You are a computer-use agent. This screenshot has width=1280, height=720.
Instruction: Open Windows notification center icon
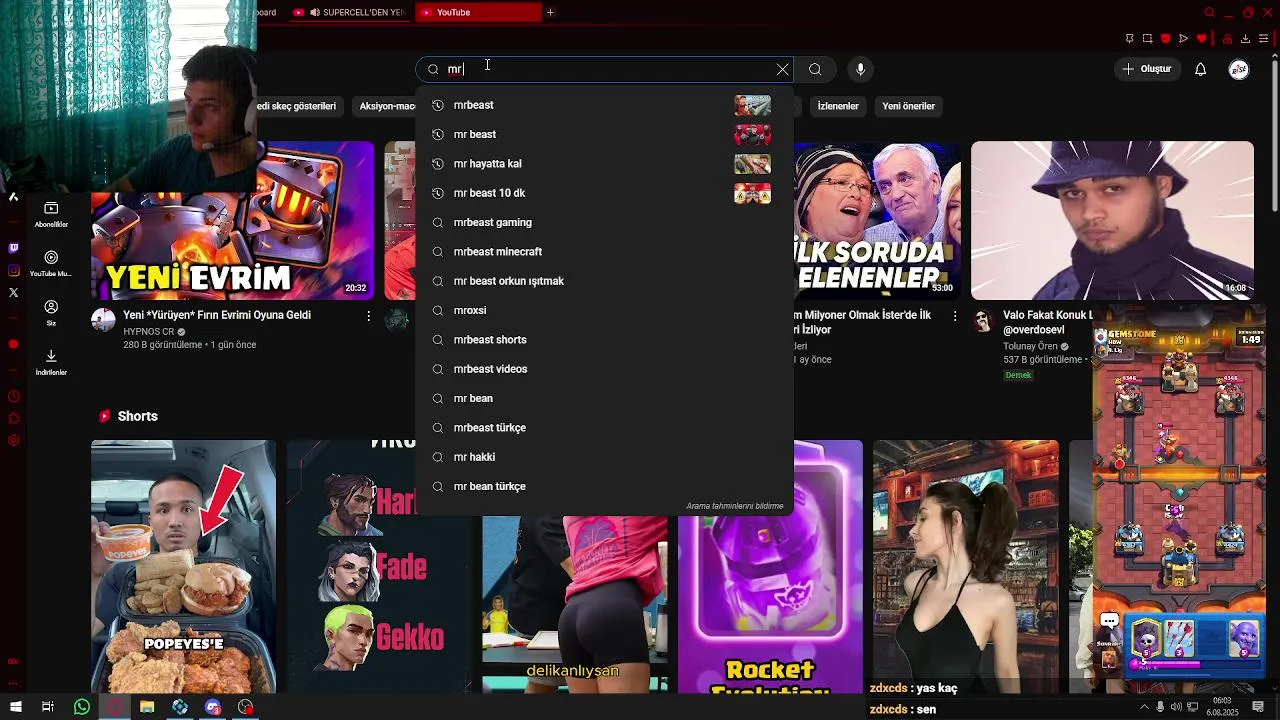pos(1258,707)
